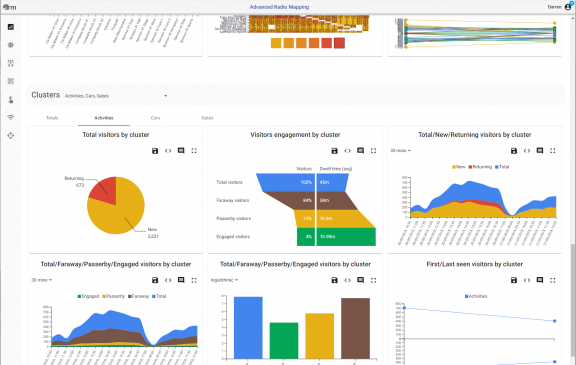The width and height of the screenshot is (576, 365).
Task: Save the Total visitors by cluster chart
Action: (155, 151)
